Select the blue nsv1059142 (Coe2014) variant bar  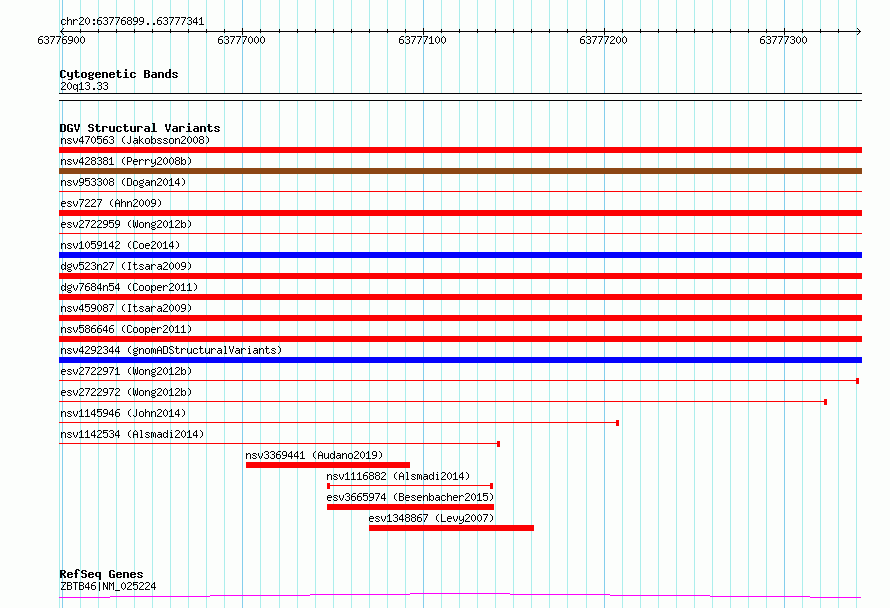click(460, 255)
